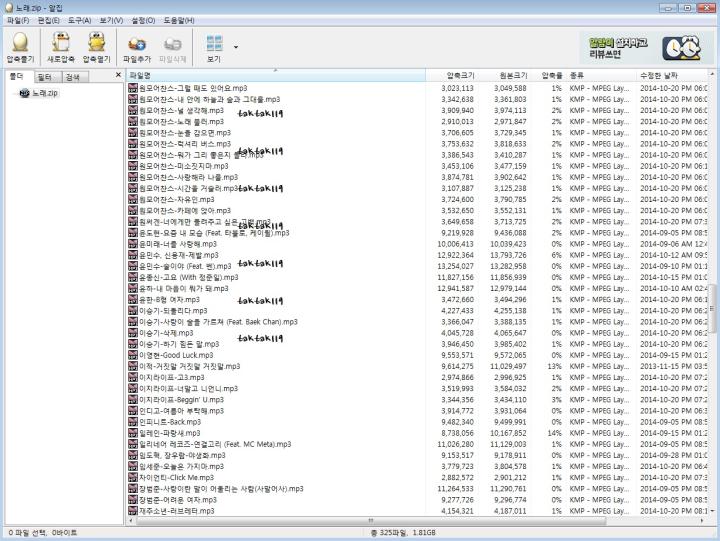Viewport: 720px width, 541px height.
Task: Switch to the 필터 tab
Action: pyautogui.click(x=45, y=77)
